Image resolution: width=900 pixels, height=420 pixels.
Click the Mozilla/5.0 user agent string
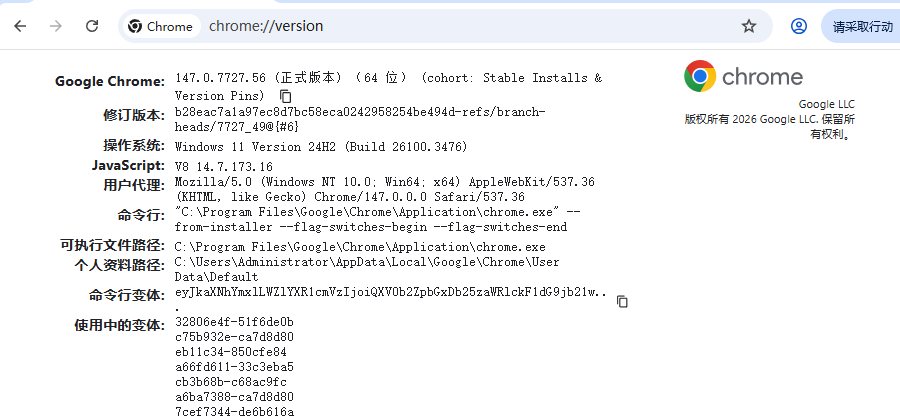384,190
